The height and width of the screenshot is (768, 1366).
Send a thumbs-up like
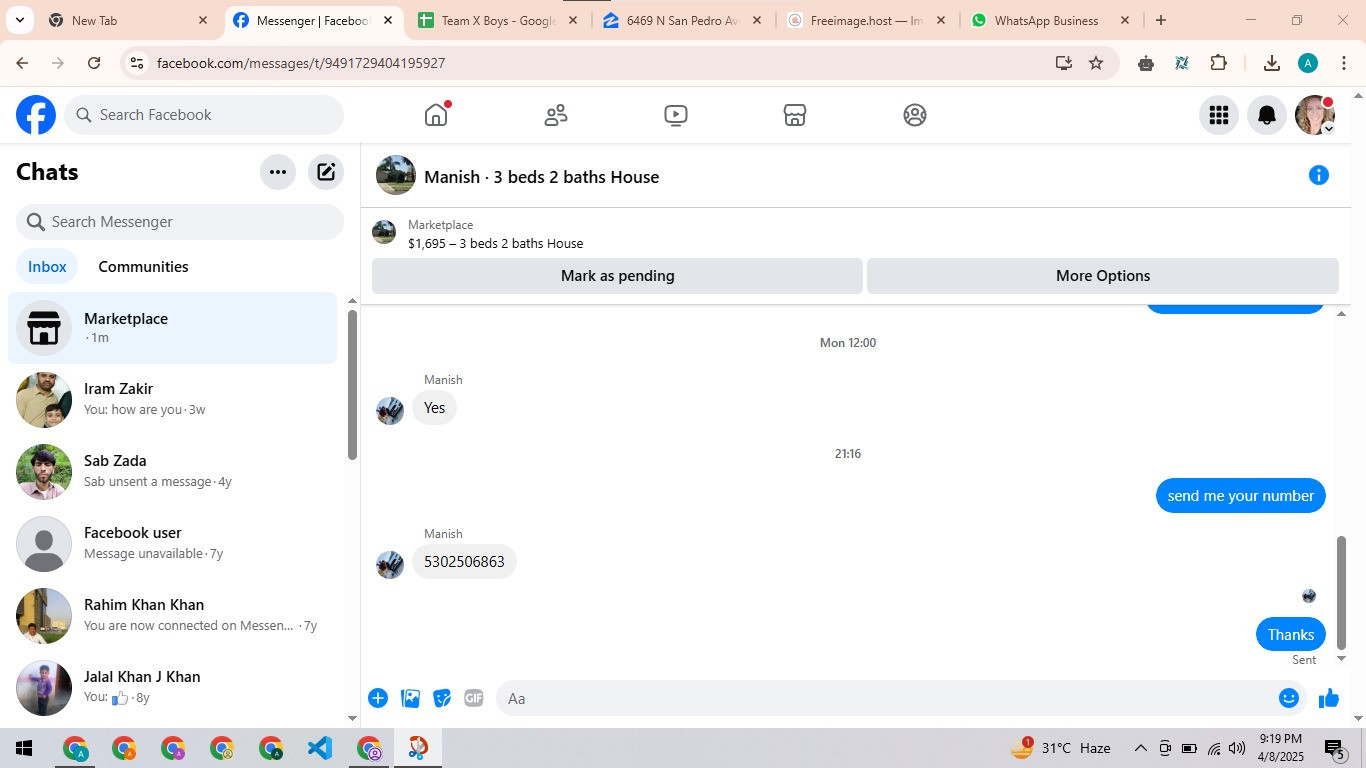(x=1329, y=698)
